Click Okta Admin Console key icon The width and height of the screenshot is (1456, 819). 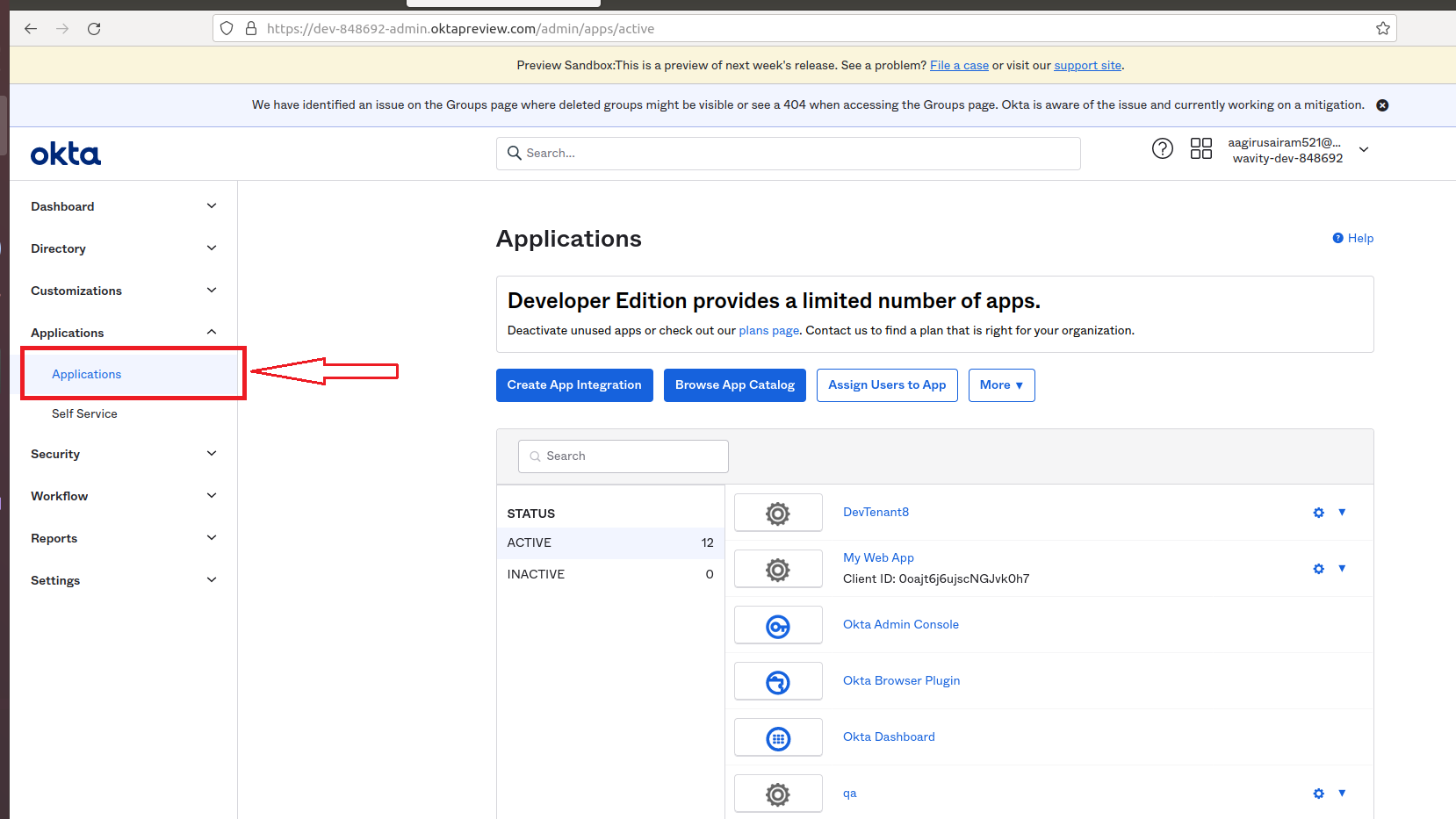coord(778,625)
